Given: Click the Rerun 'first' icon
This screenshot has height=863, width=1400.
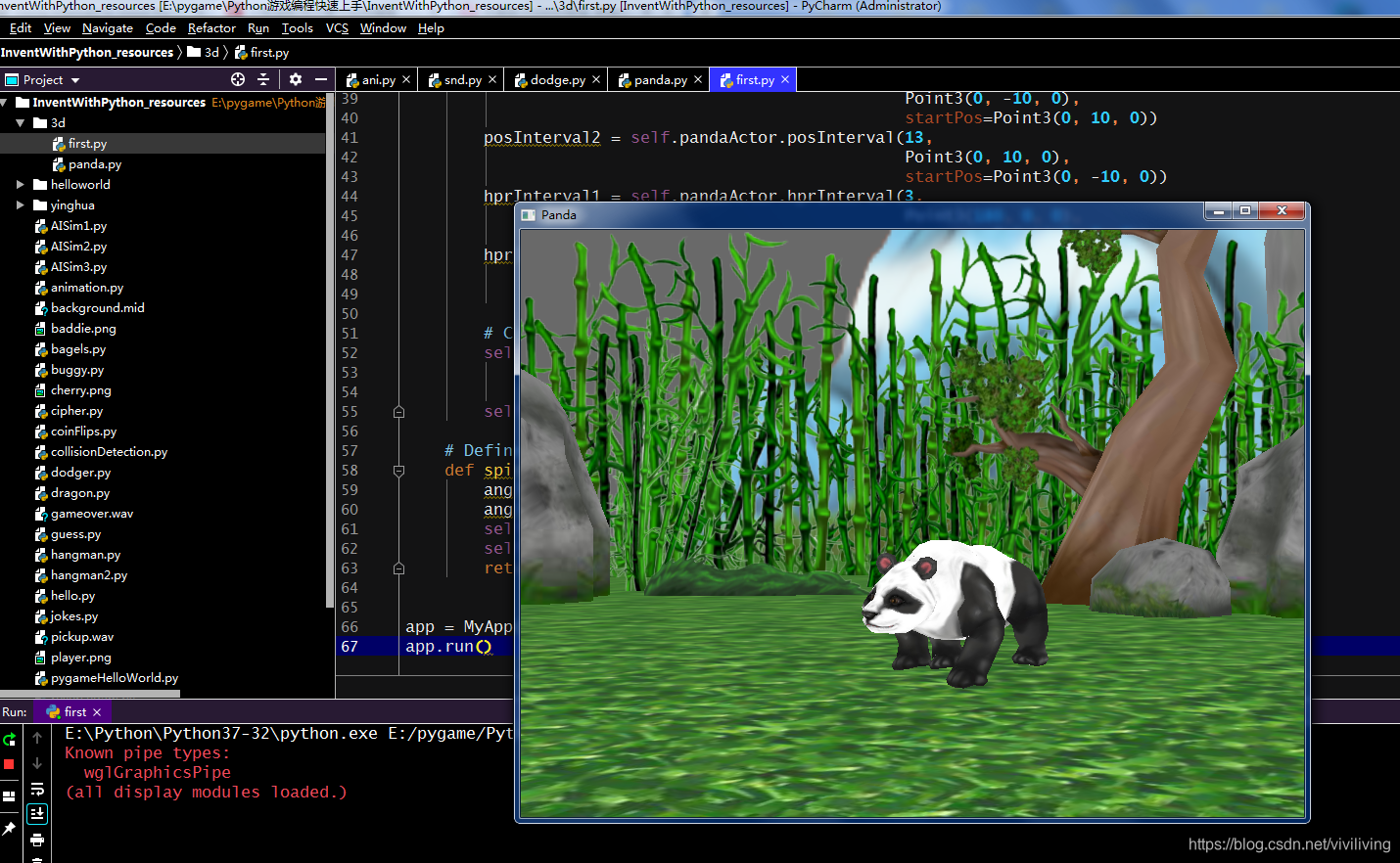Looking at the screenshot, I should (x=9, y=740).
